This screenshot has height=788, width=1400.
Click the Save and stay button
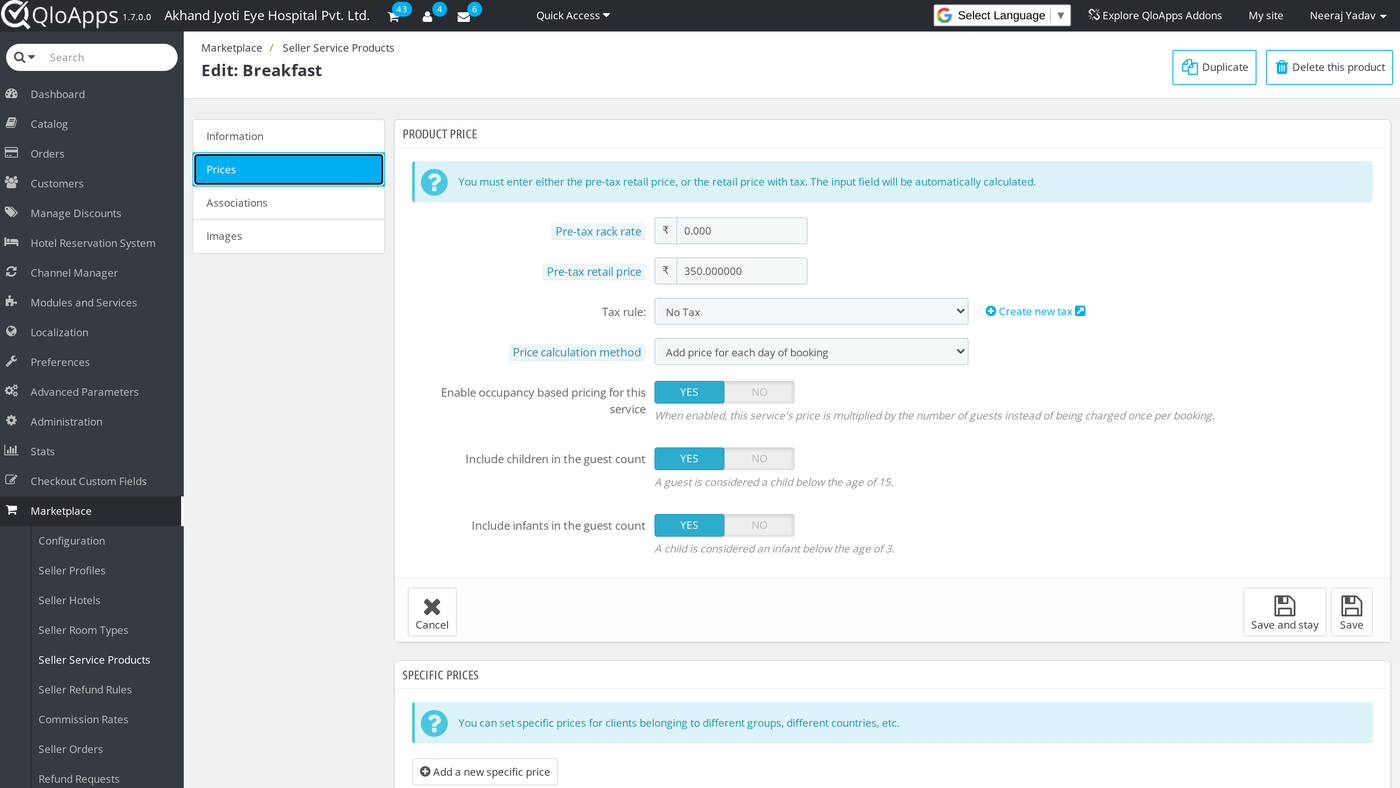pyautogui.click(x=1284, y=612)
